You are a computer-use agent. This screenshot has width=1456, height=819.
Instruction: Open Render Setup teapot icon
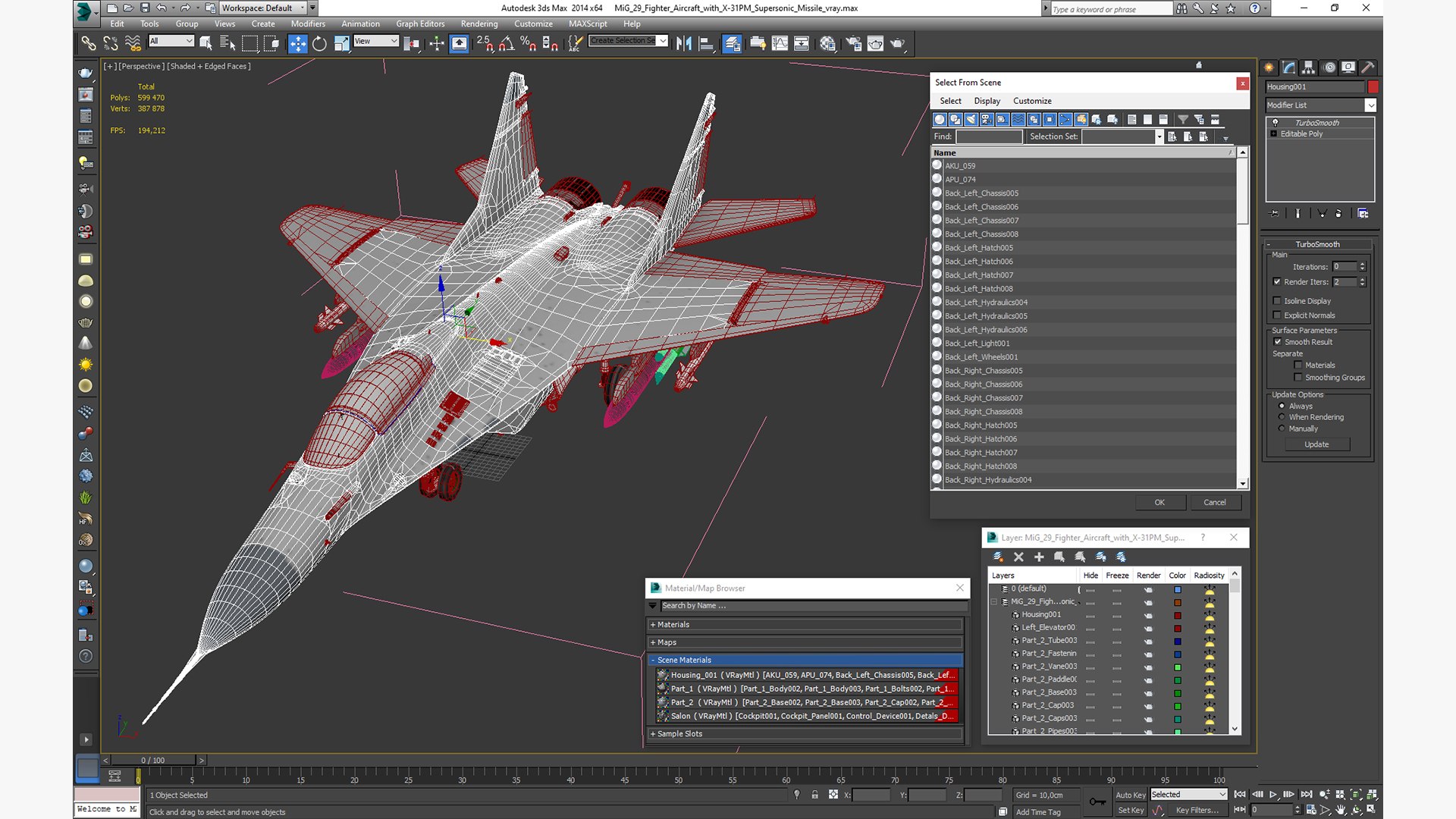click(x=854, y=43)
